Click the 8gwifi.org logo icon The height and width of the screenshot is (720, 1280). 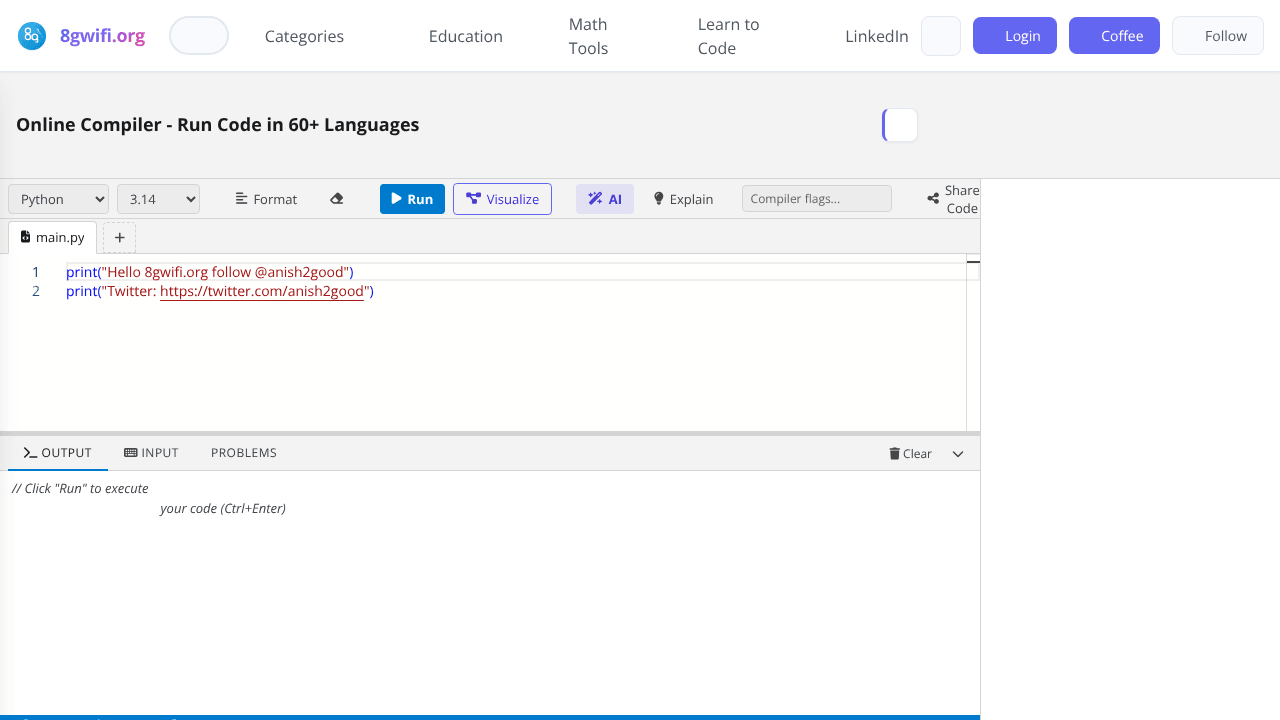(32, 36)
